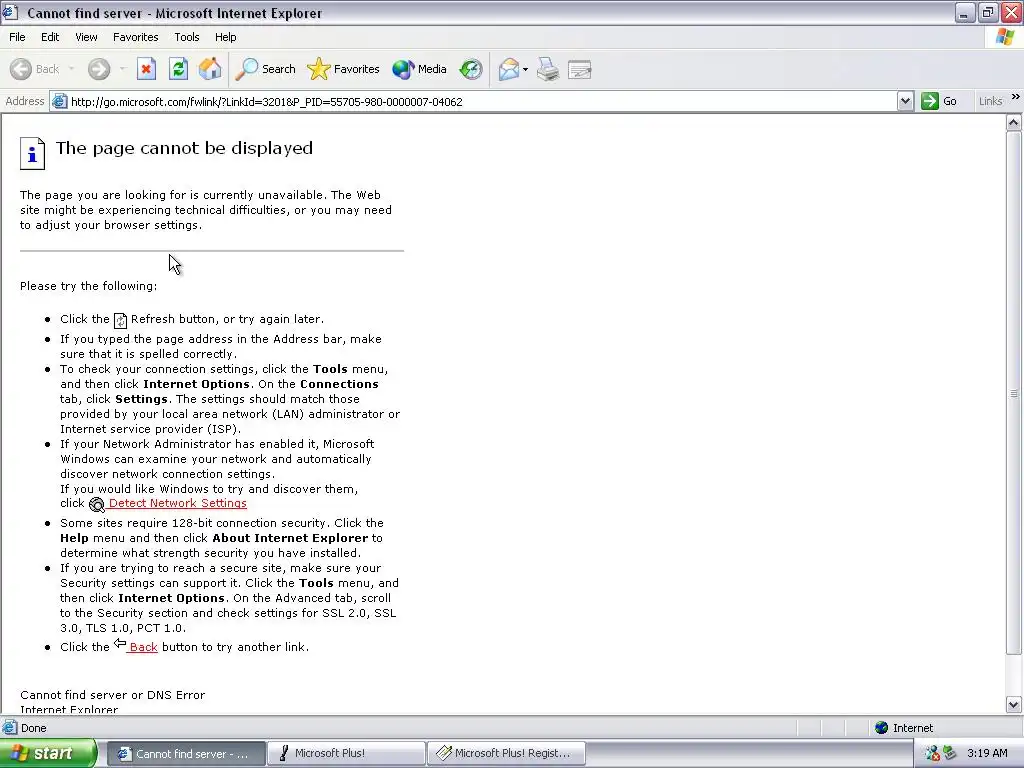Open the History icon
The width and height of the screenshot is (1024, 768).
point(470,69)
